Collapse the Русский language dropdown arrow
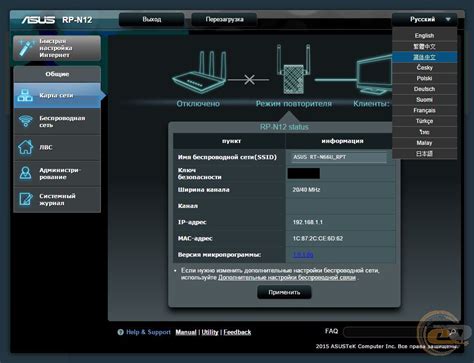 [448, 19]
